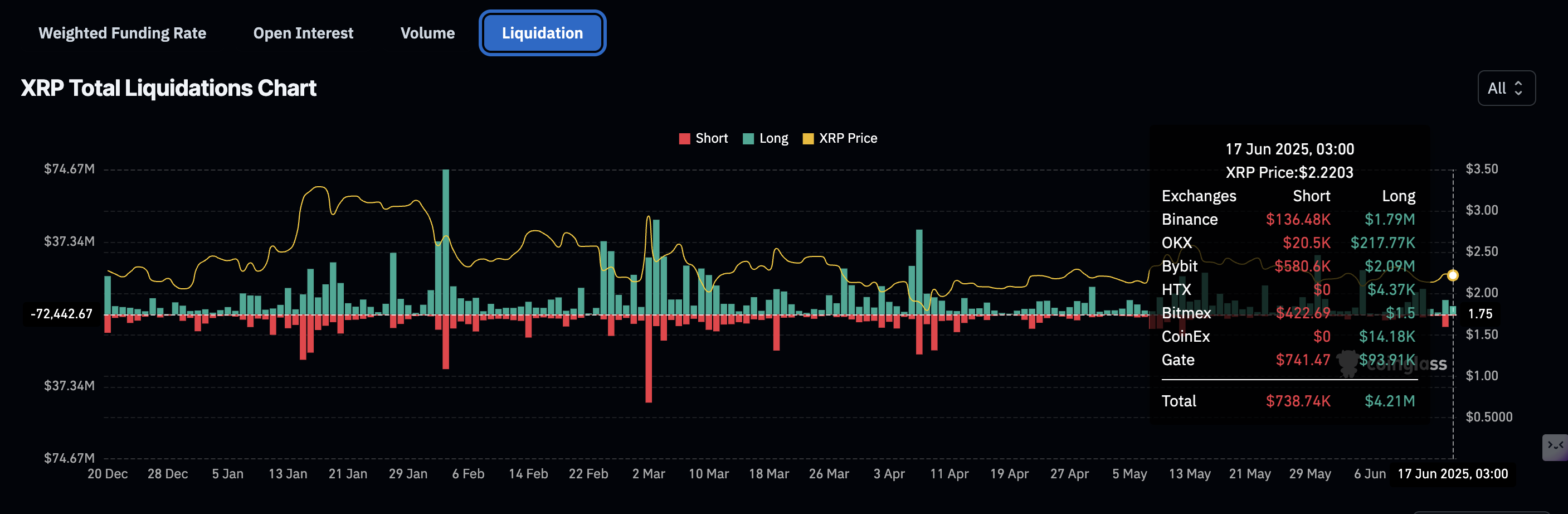Open the Open Interest tab

tap(303, 33)
